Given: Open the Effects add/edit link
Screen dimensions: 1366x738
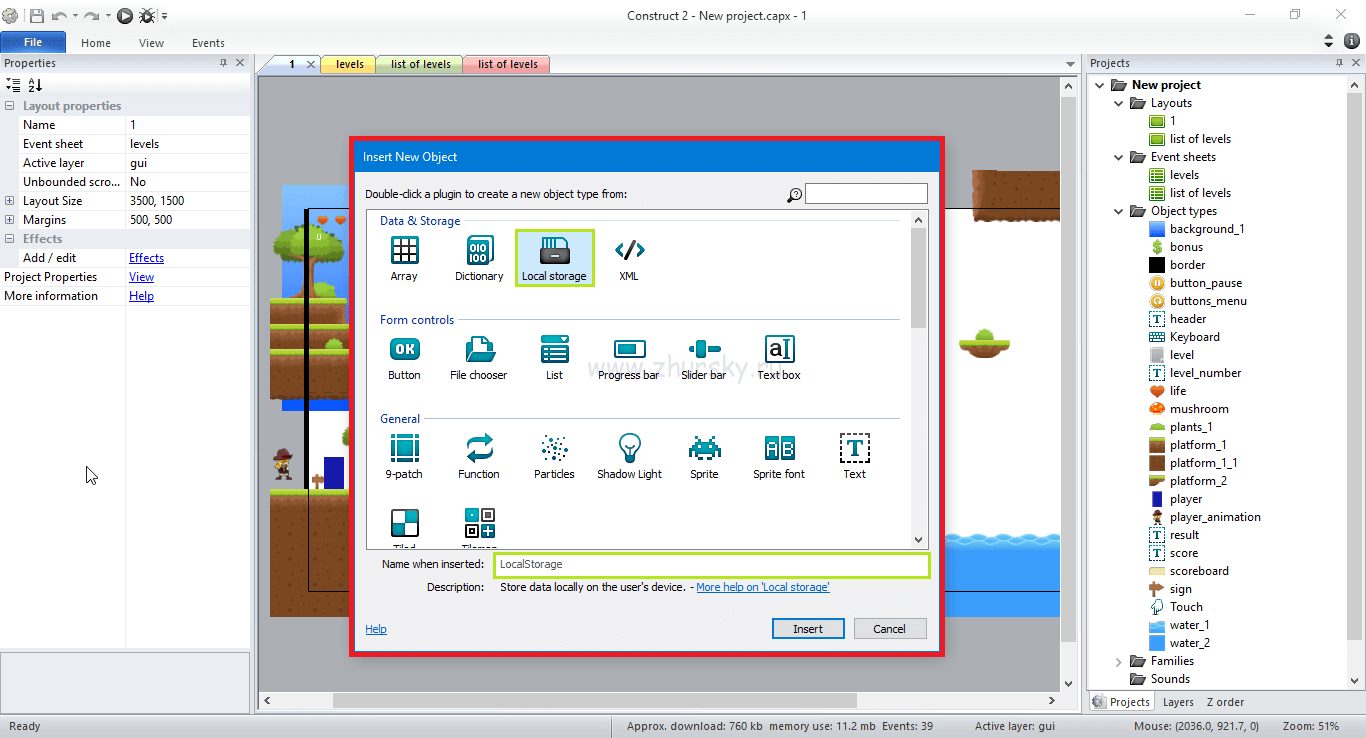Looking at the screenshot, I should tap(146, 258).
